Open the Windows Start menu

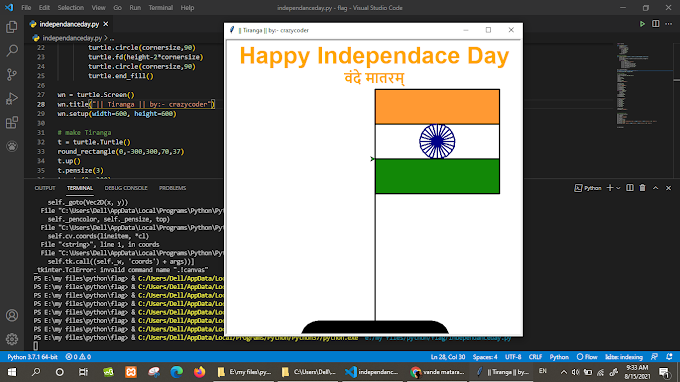click(x=12, y=372)
